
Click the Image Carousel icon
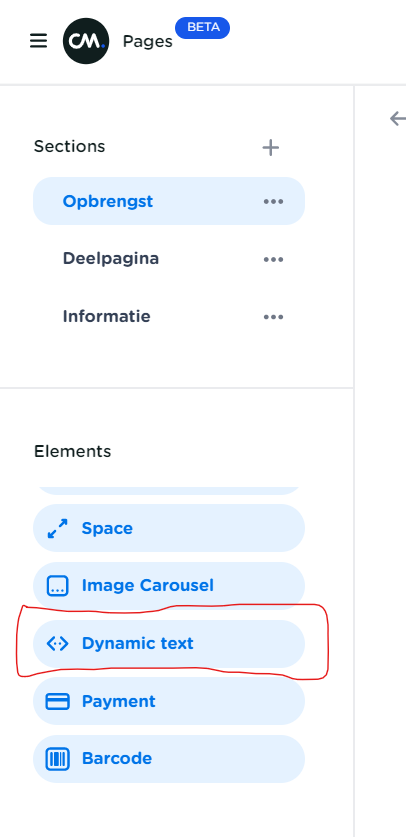click(58, 586)
